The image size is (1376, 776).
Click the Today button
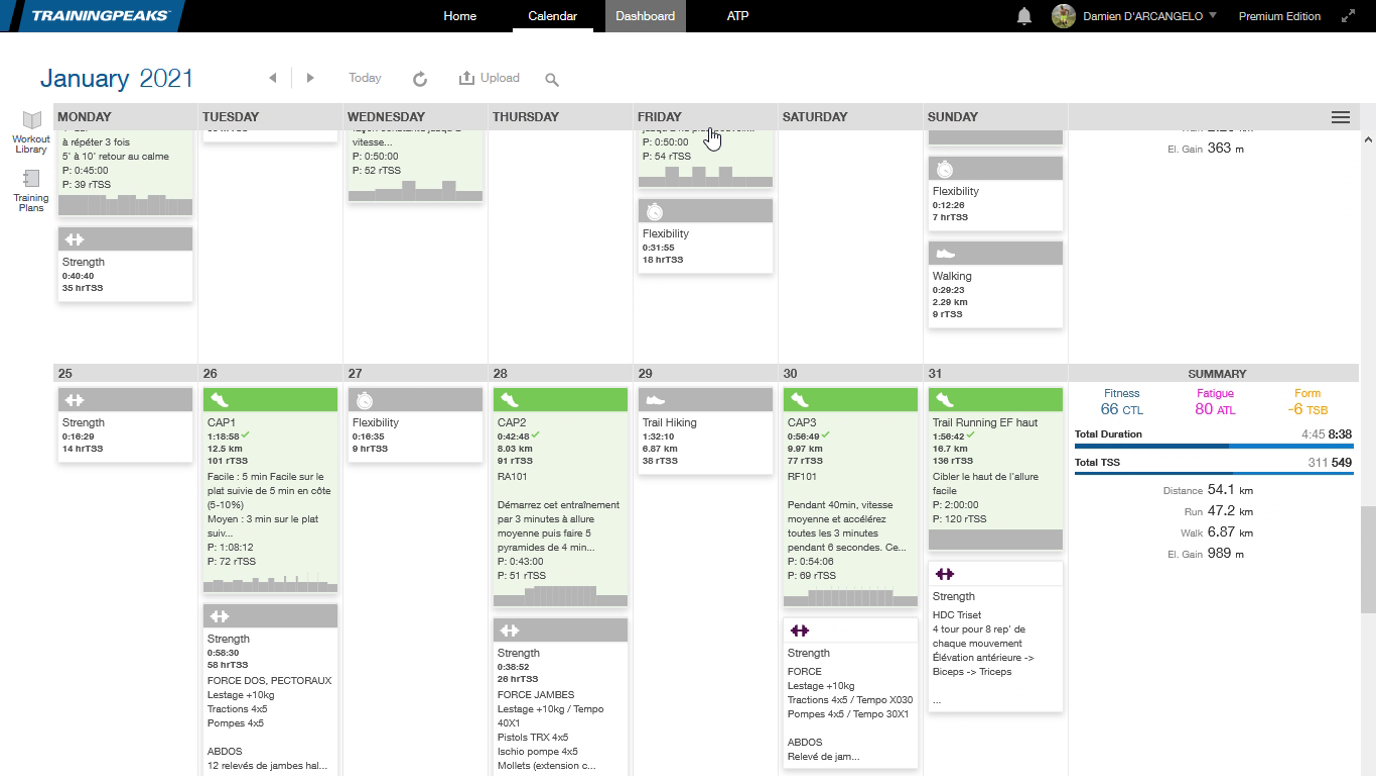[x=365, y=78]
